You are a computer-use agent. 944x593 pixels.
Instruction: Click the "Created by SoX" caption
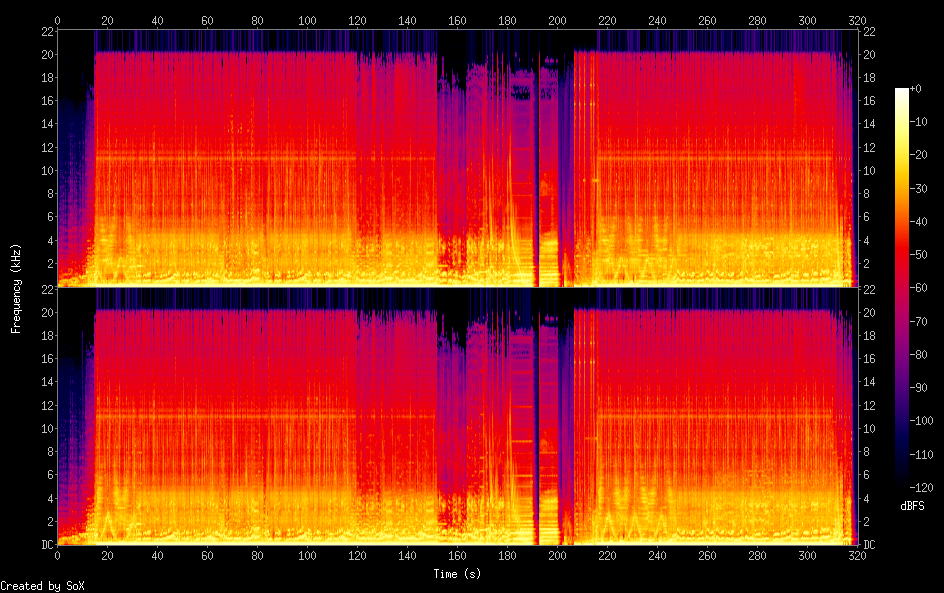42,586
